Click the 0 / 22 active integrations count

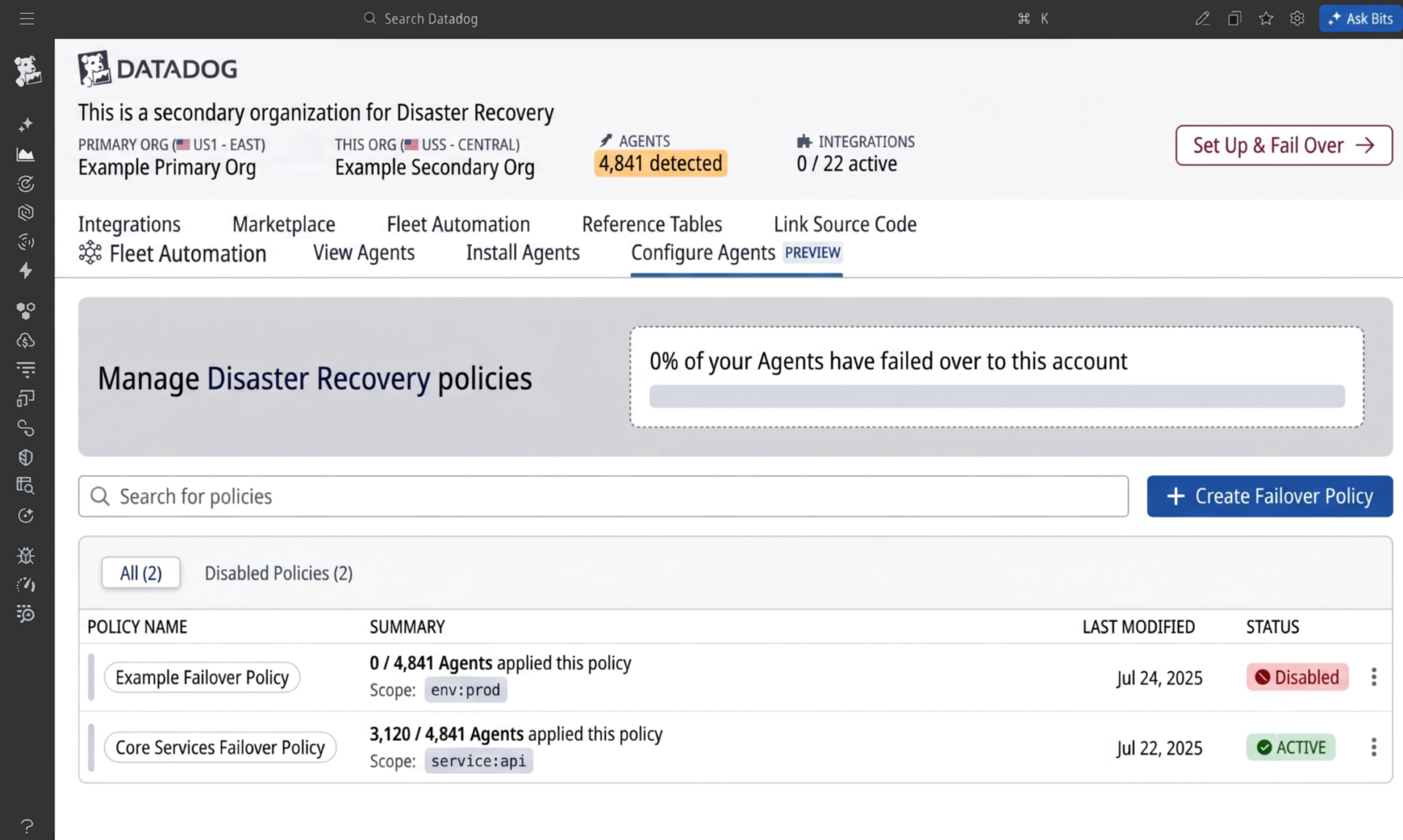coord(847,164)
